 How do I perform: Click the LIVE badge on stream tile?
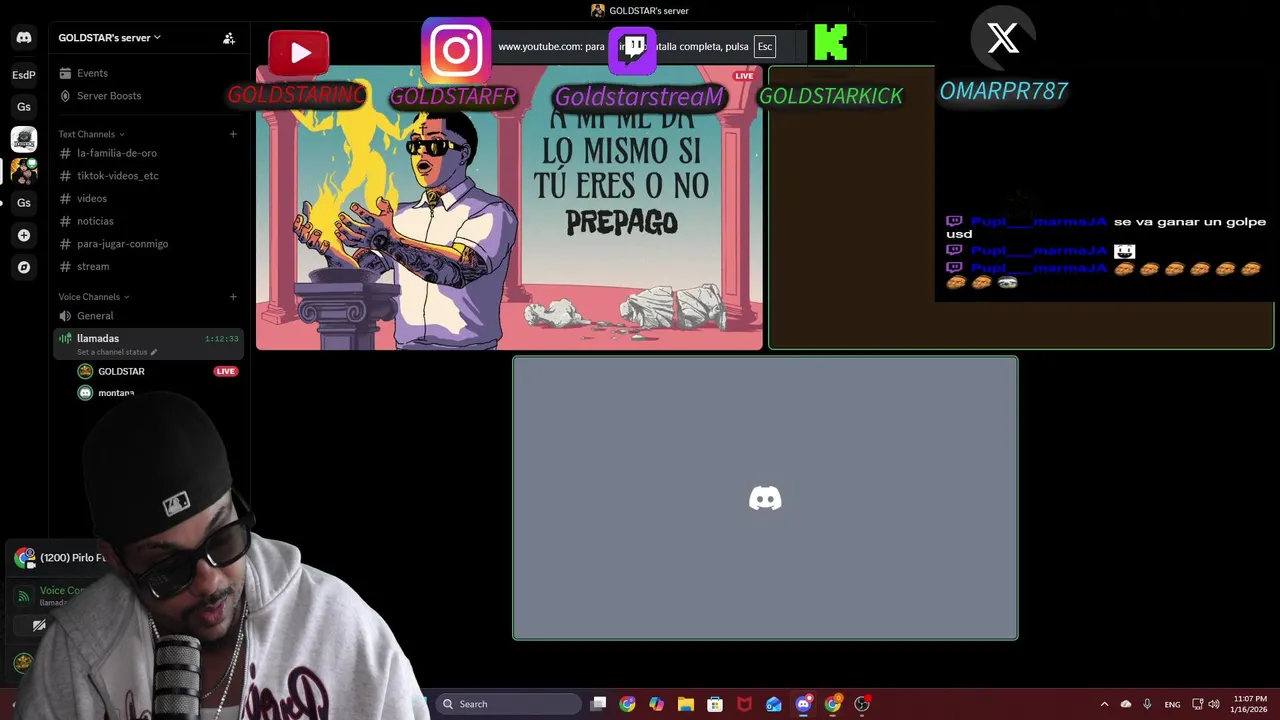pyautogui.click(x=744, y=76)
